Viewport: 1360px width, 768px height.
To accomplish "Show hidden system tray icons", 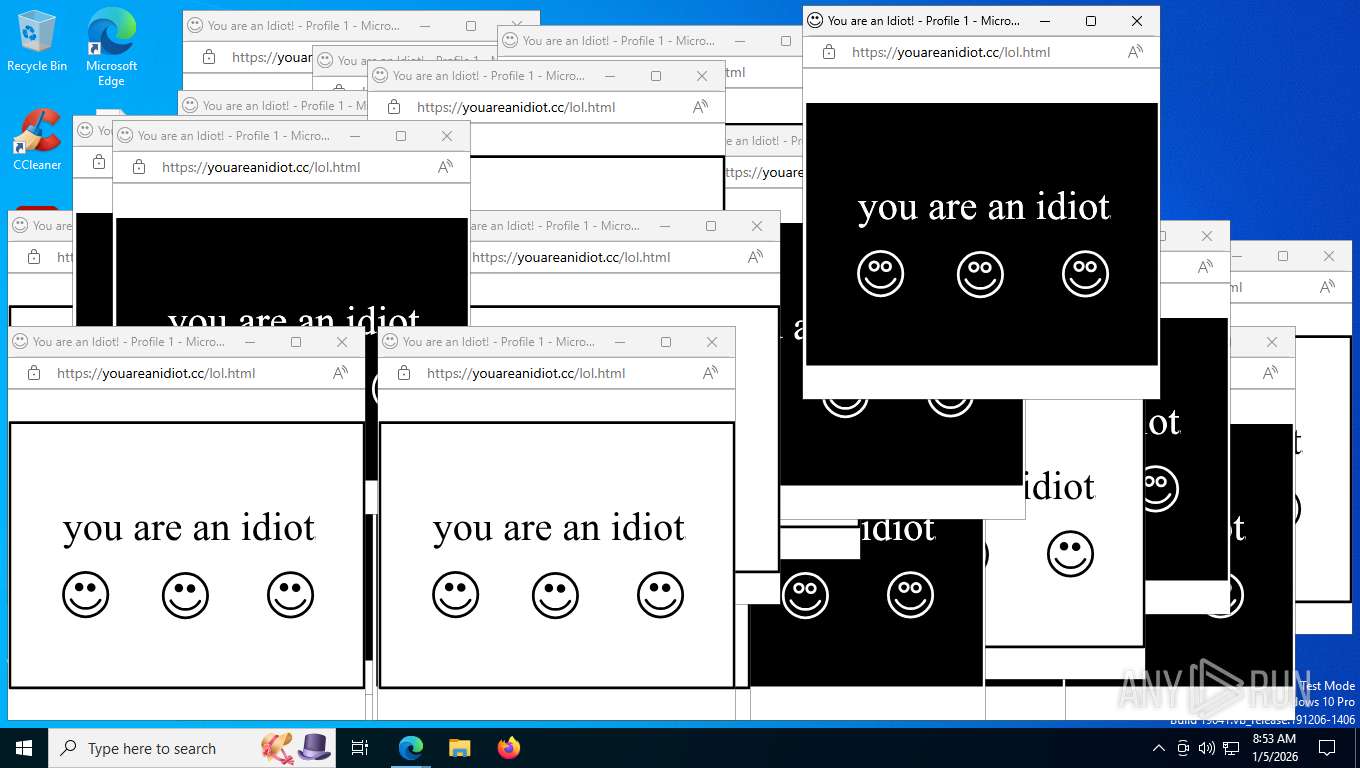I will [x=1159, y=748].
